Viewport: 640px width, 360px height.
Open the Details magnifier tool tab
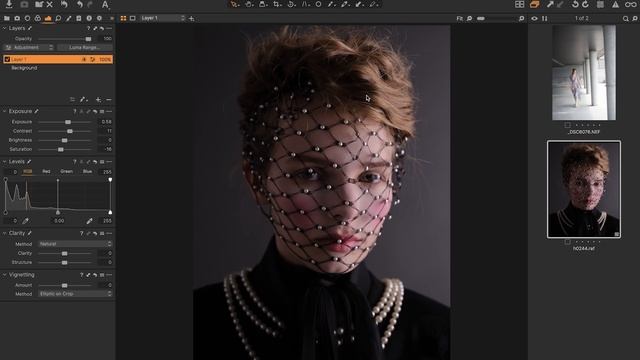coord(58,18)
